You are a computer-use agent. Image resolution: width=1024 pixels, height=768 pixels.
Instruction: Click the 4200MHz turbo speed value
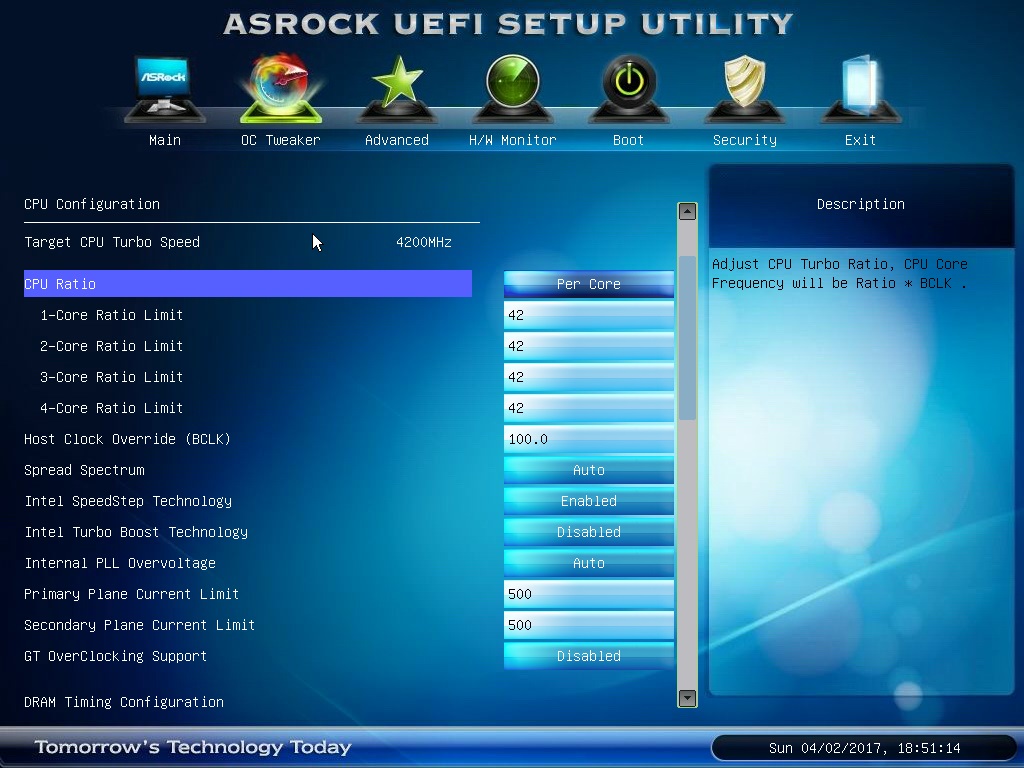click(424, 242)
